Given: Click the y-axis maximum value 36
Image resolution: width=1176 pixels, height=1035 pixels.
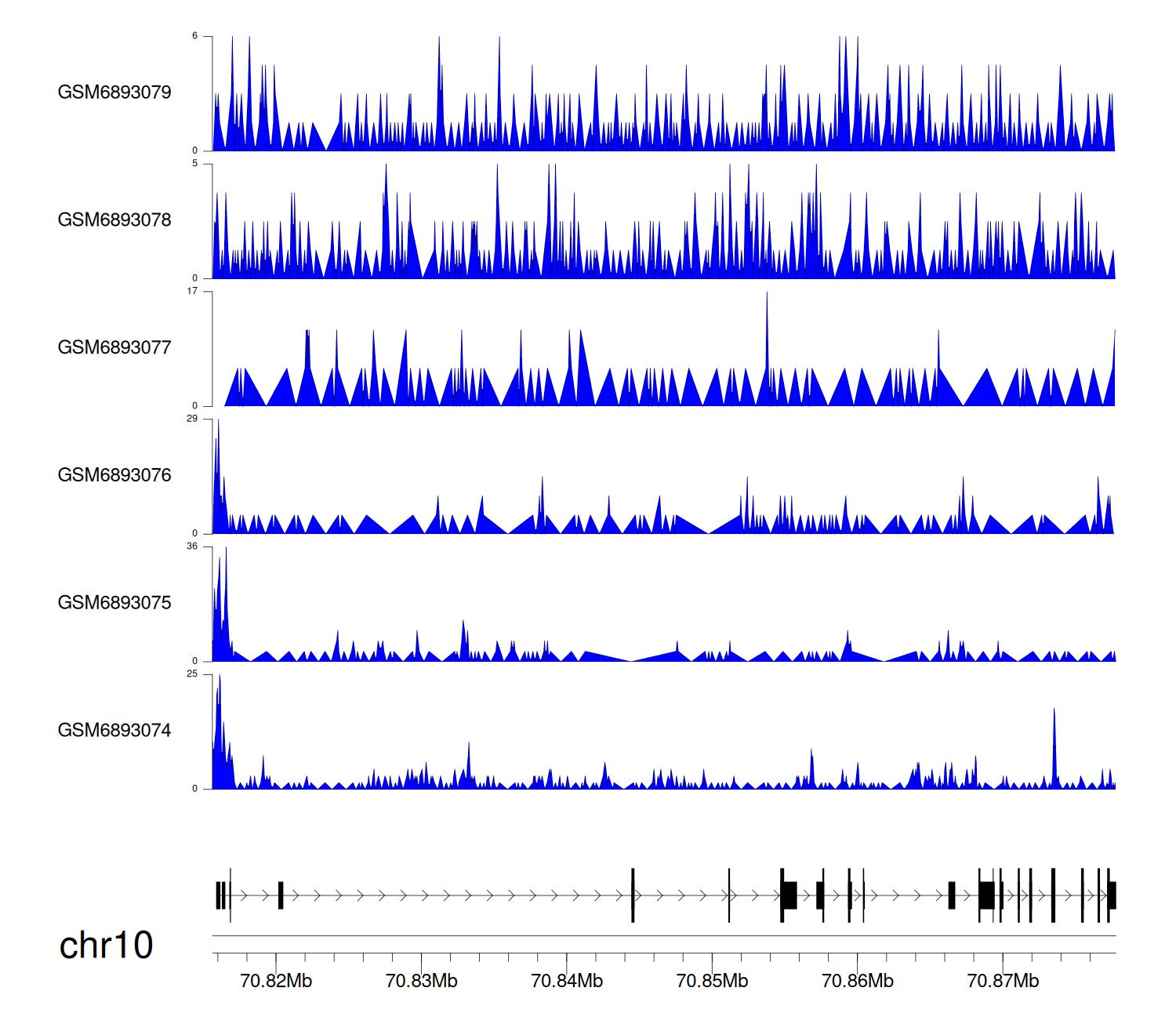Looking at the screenshot, I should pos(192,547).
